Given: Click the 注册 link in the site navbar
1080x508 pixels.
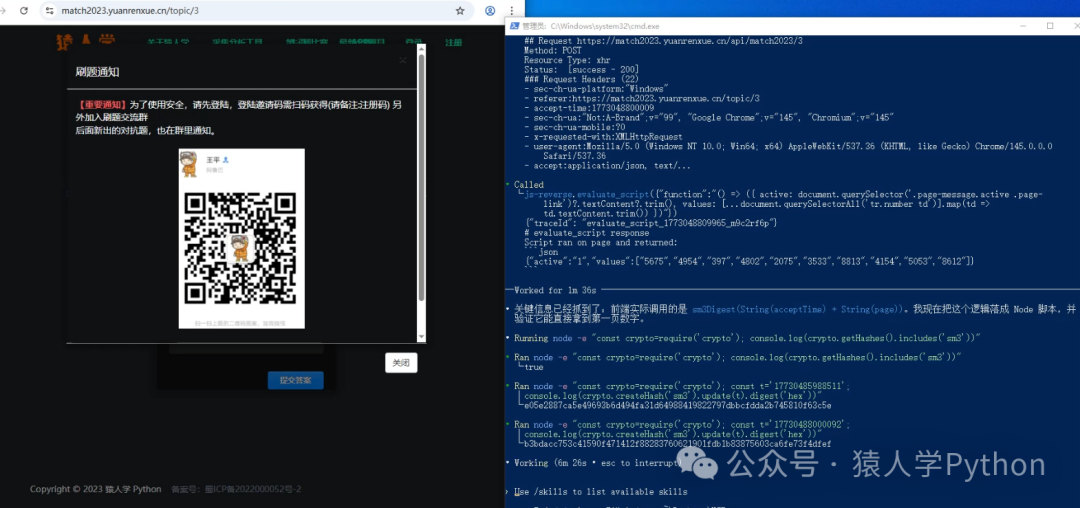Looking at the screenshot, I should pyautogui.click(x=453, y=42).
